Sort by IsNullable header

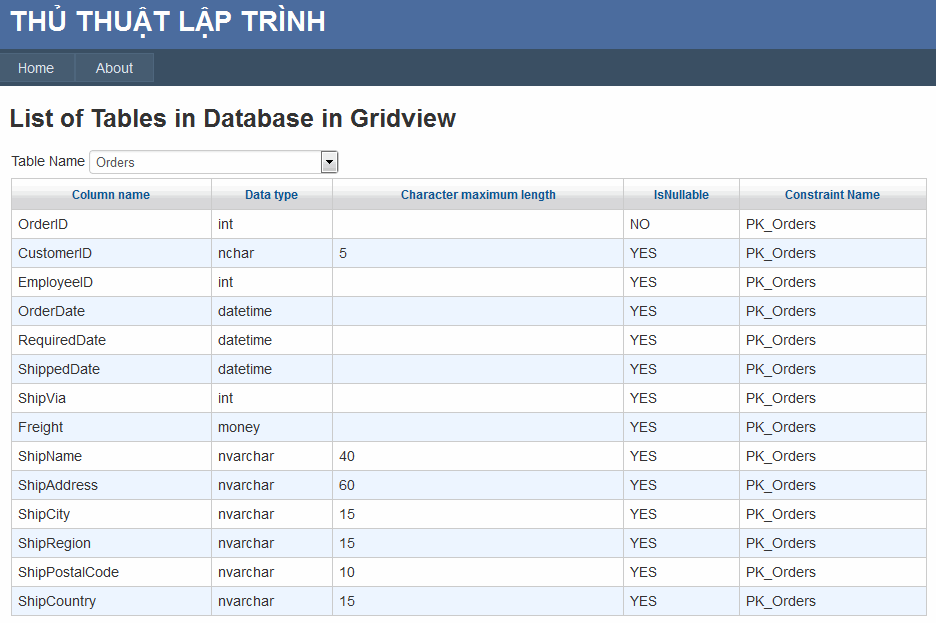point(681,195)
